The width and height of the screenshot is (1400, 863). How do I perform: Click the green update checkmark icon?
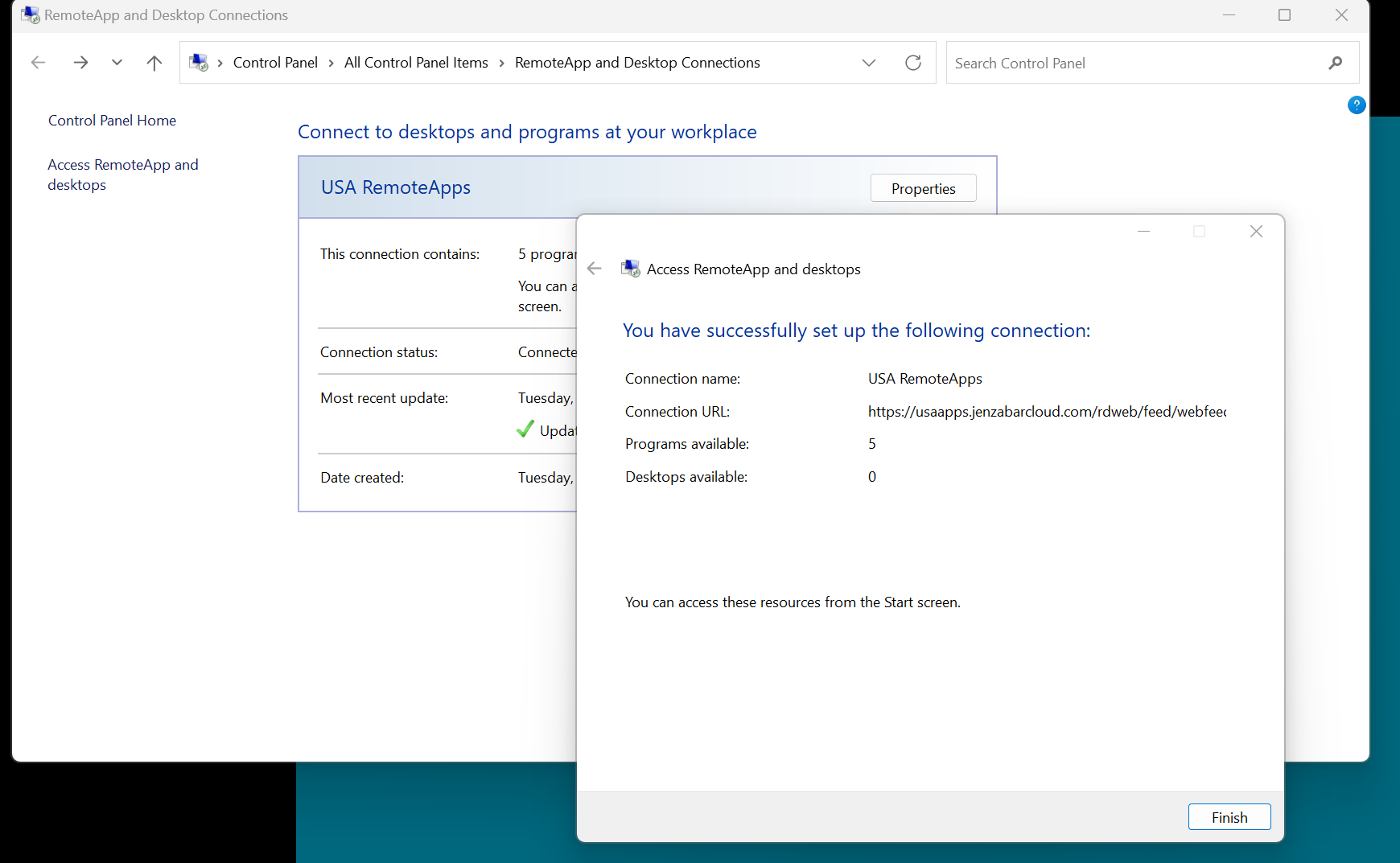pos(525,429)
